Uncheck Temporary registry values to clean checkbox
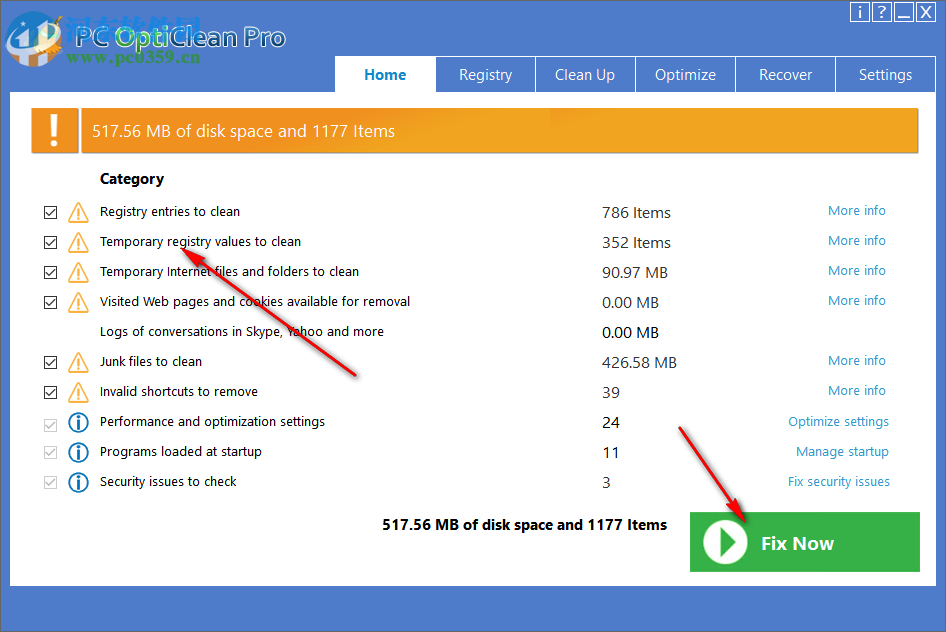The image size is (946, 632). (51, 242)
